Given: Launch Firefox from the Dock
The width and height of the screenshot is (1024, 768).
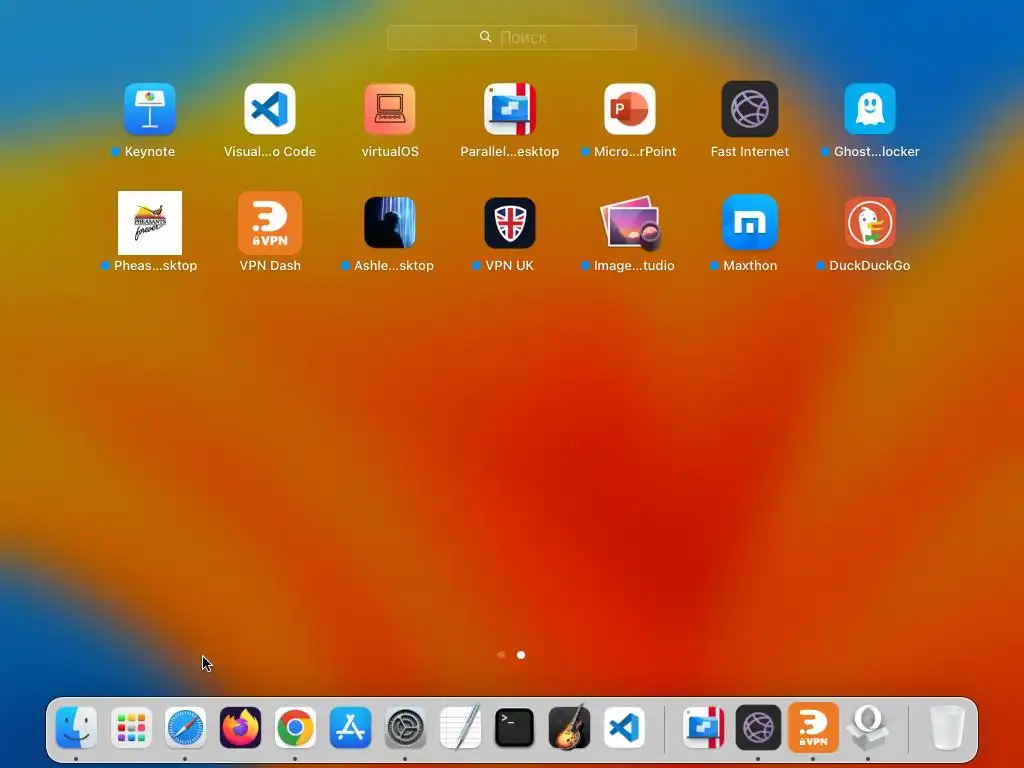Looking at the screenshot, I should pyautogui.click(x=240, y=727).
